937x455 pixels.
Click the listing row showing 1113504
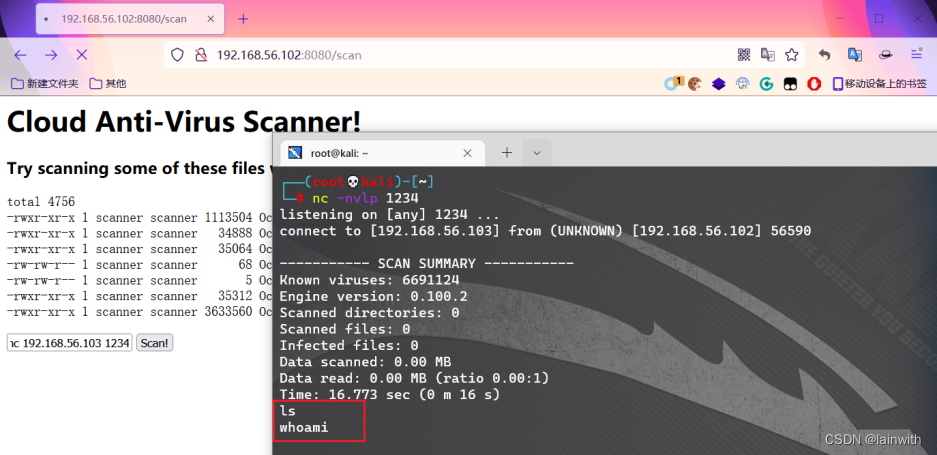click(x=139, y=218)
